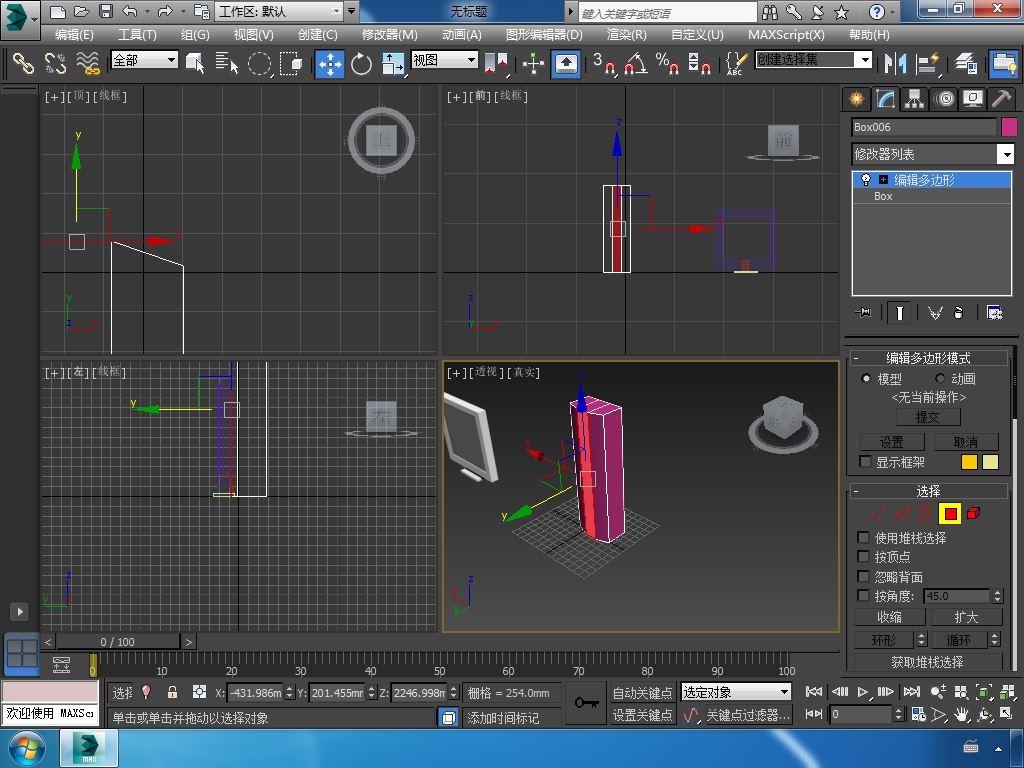
Task: Select the 模型 radio button
Action: pyautogui.click(x=866, y=378)
